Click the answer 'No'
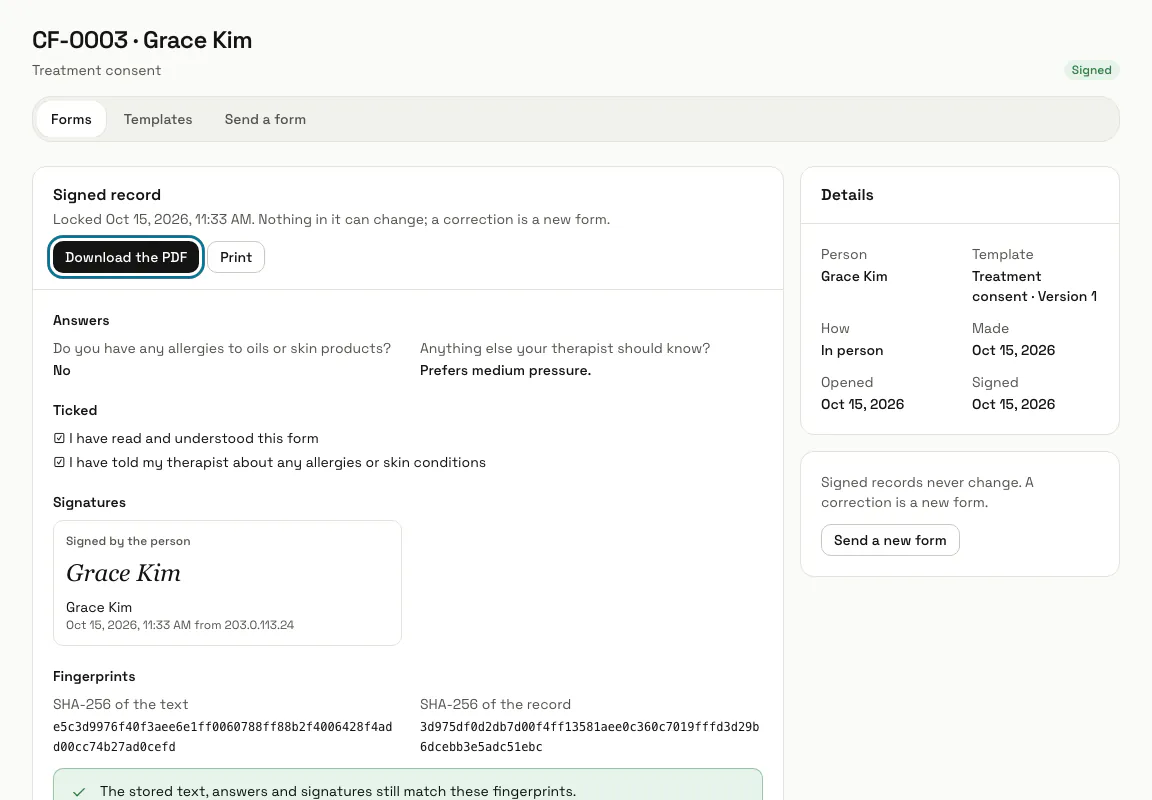The width and height of the screenshot is (1152, 800). click(x=62, y=370)
